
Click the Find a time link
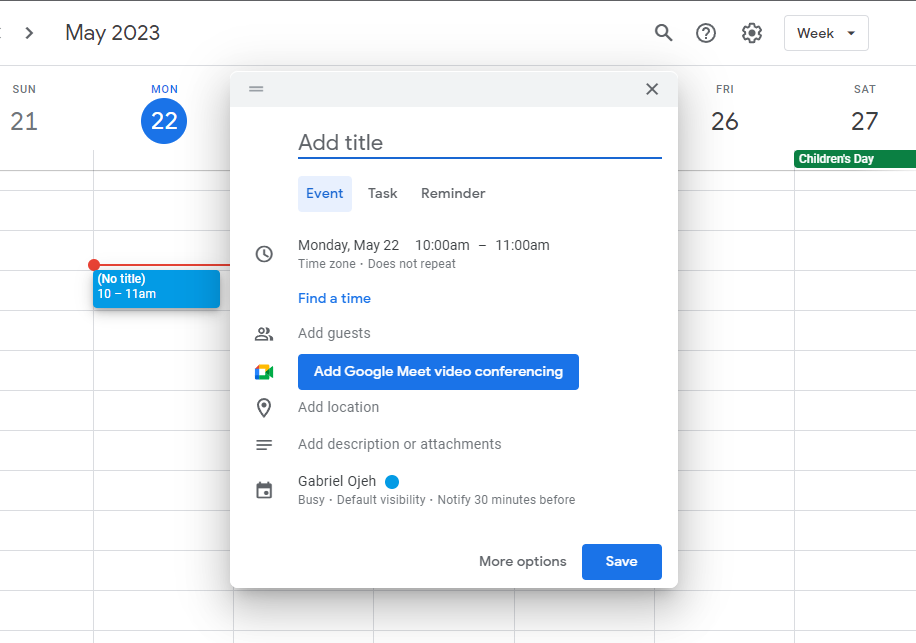334,298
